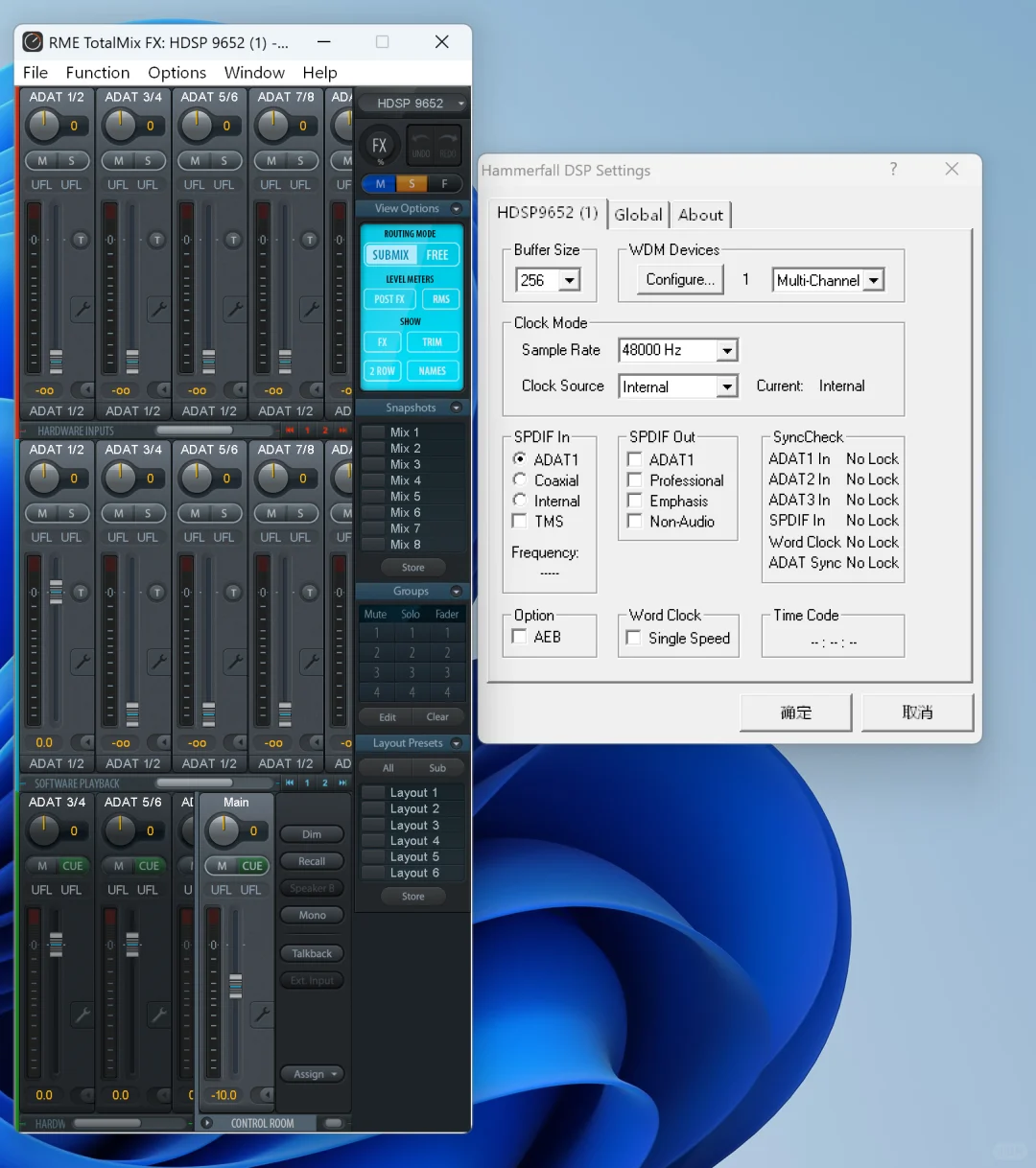The height and width of the screenshot is (1168, 1036).
Task: Enable the AEB option checkbox
Action: pos(520,637)
